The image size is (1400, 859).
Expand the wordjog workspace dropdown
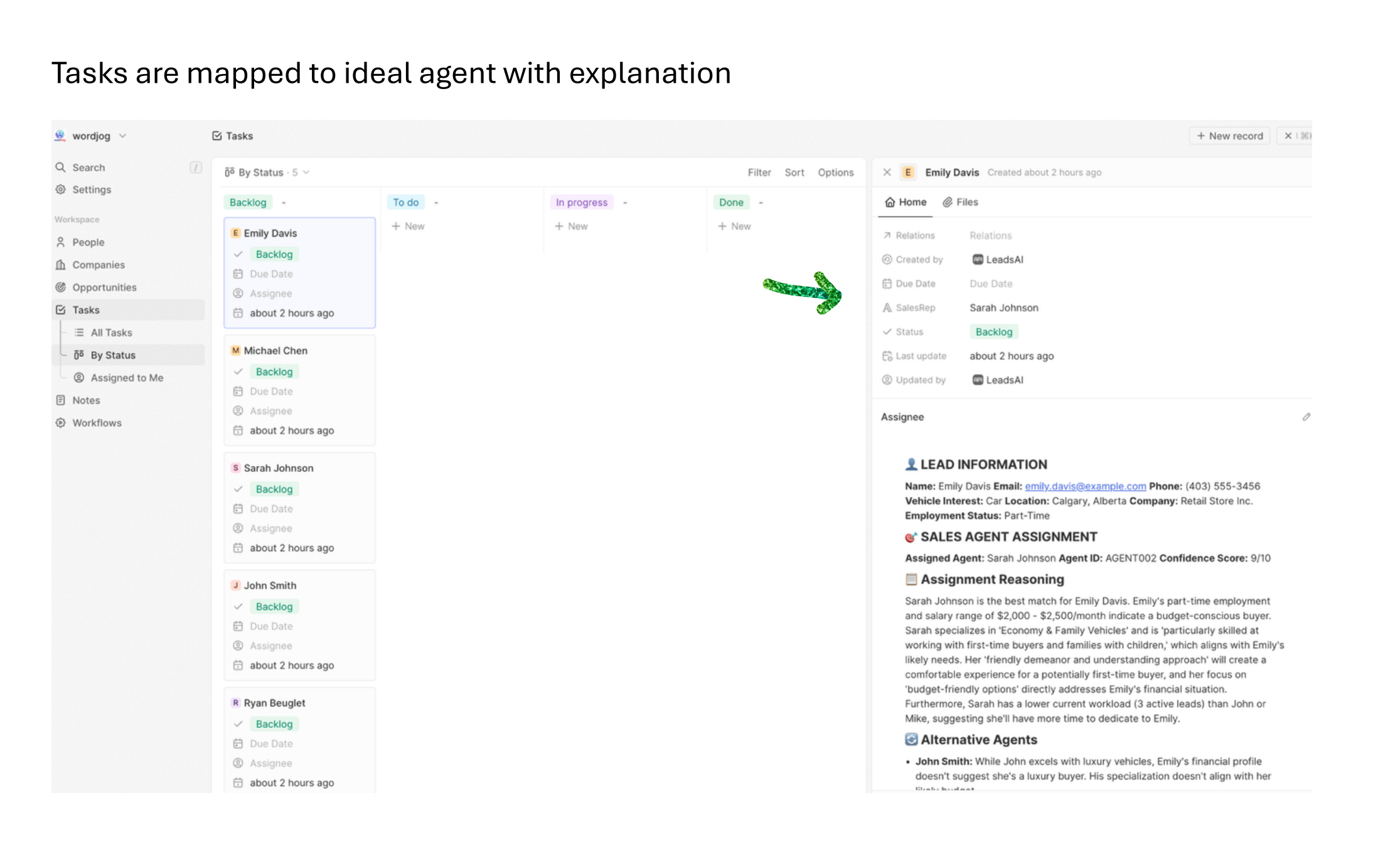point(124,136)
